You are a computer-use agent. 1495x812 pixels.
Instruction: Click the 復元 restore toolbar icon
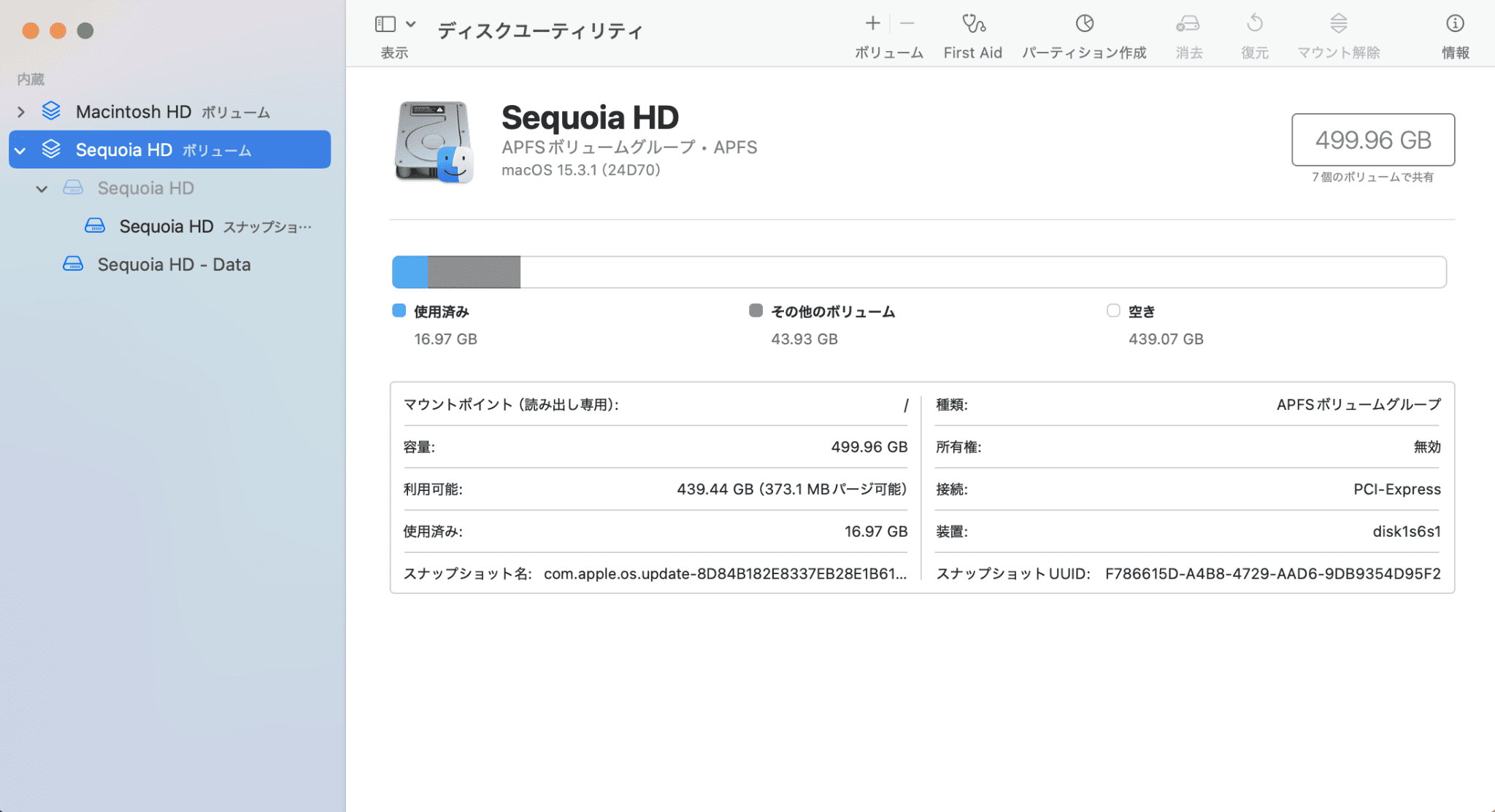click(1255, 23)
